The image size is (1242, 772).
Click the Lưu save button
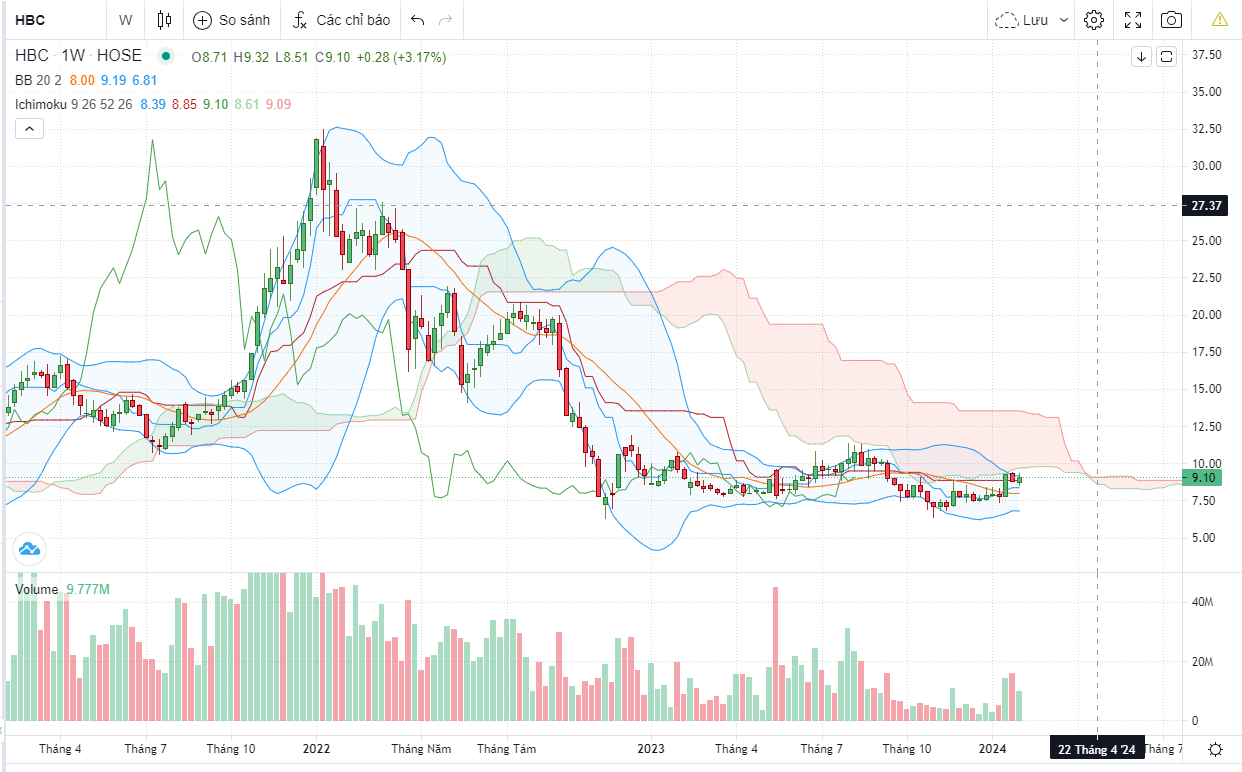[x=1023, y=20]
